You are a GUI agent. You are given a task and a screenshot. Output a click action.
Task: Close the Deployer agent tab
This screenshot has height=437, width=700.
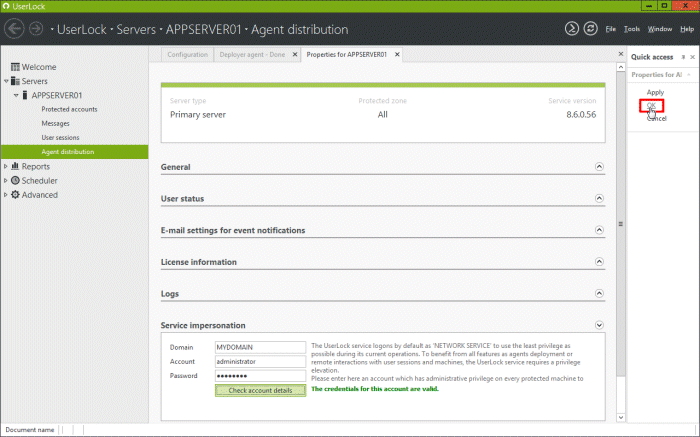pos(295,54)
